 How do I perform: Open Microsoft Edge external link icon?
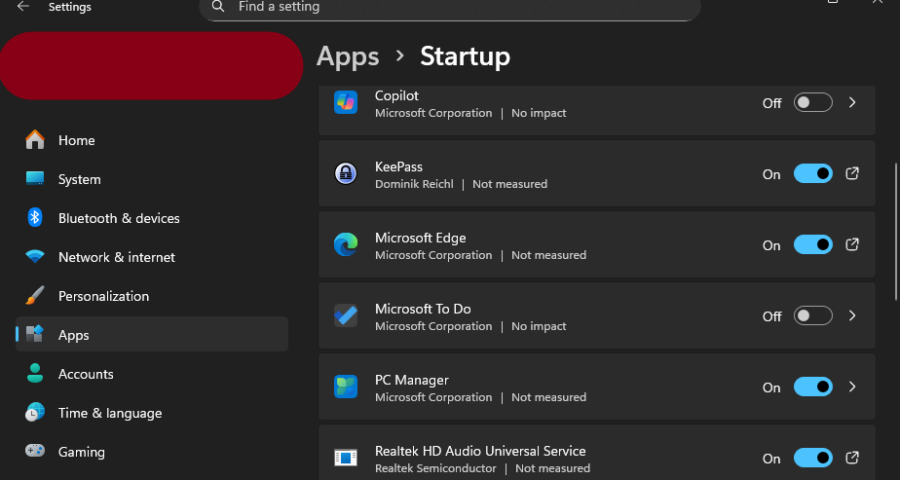[x=852, y=245]
